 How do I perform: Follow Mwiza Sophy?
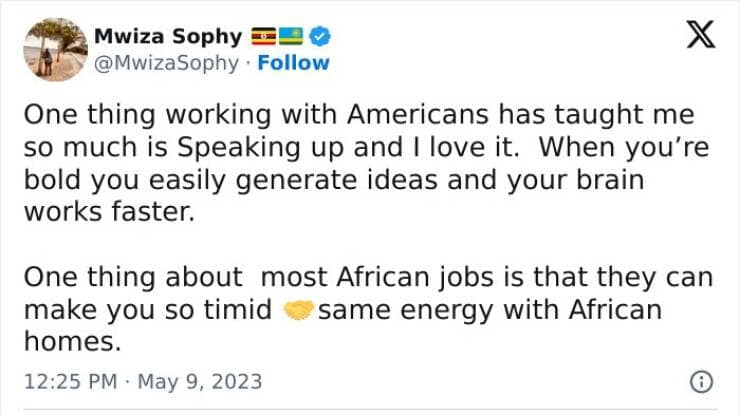coord(293,63)
